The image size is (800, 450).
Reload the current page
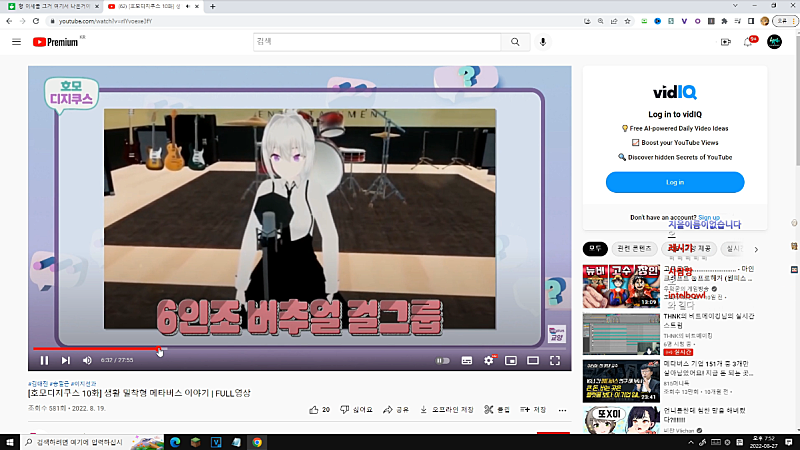coord(36,21)
